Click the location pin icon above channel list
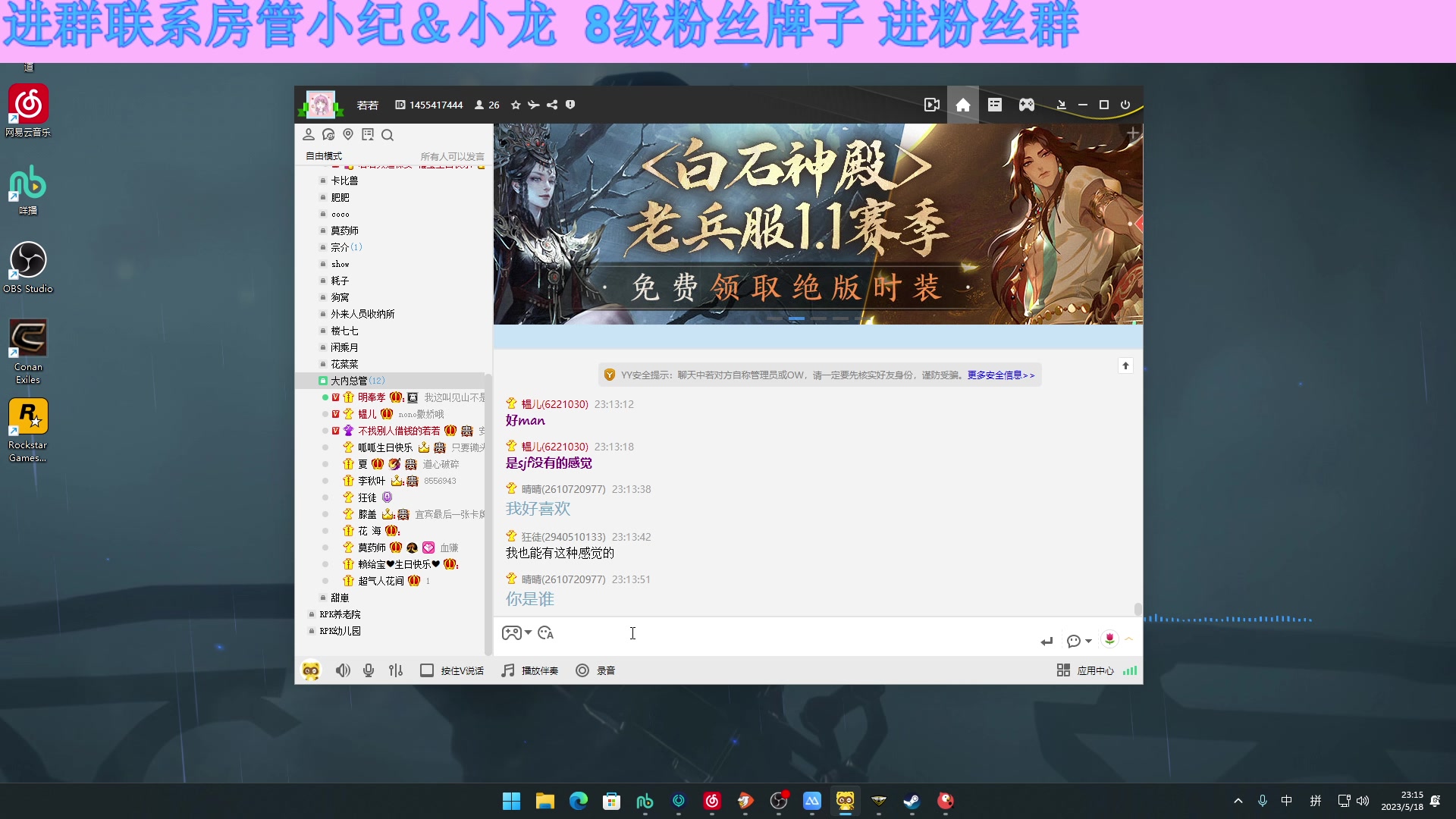This screenshot has height=819, width=1456. click(x=348, y=134)
